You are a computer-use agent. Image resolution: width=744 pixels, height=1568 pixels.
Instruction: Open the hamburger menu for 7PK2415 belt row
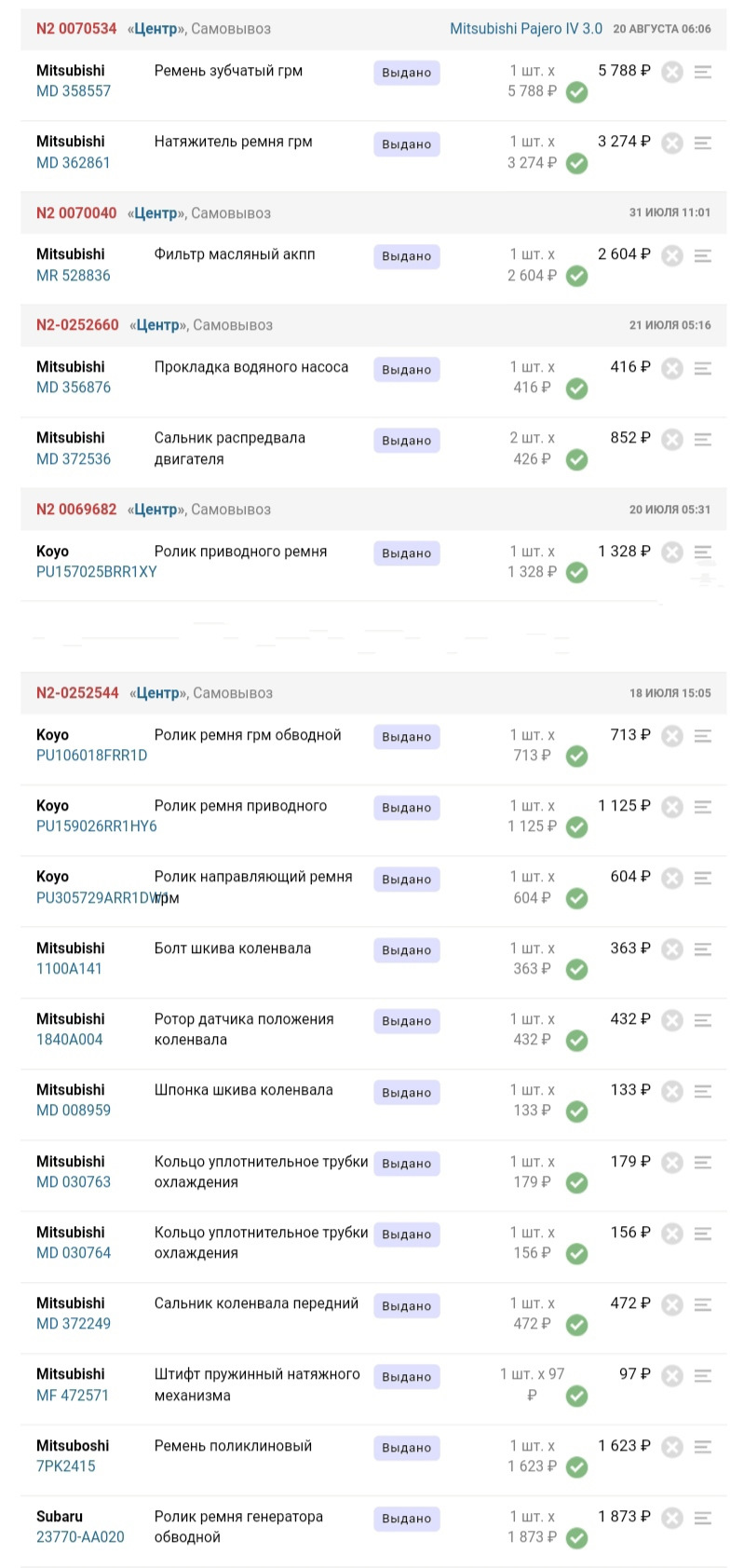(703, 1446)
